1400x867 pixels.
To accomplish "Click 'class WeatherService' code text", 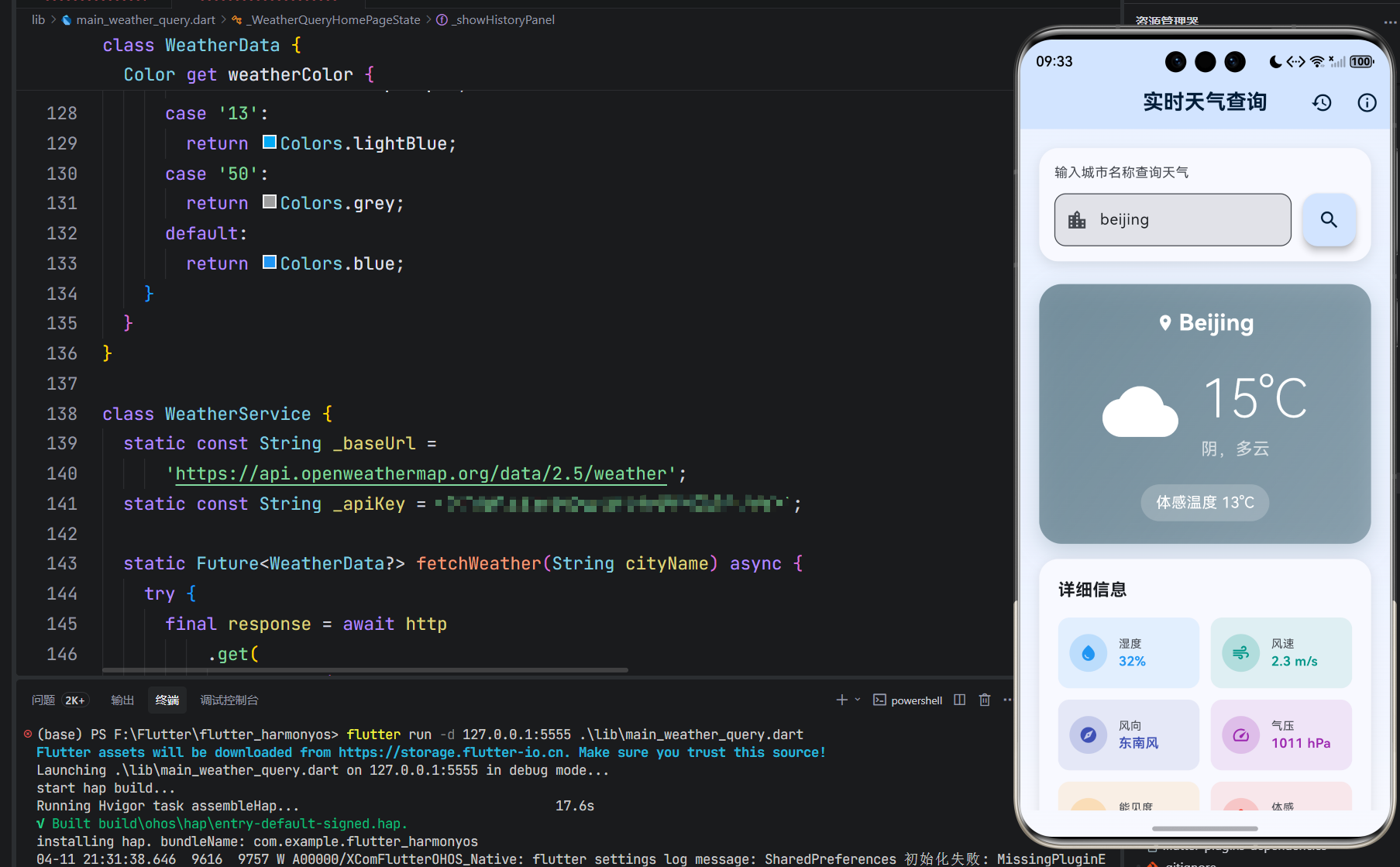I will [x=207, y=414].
